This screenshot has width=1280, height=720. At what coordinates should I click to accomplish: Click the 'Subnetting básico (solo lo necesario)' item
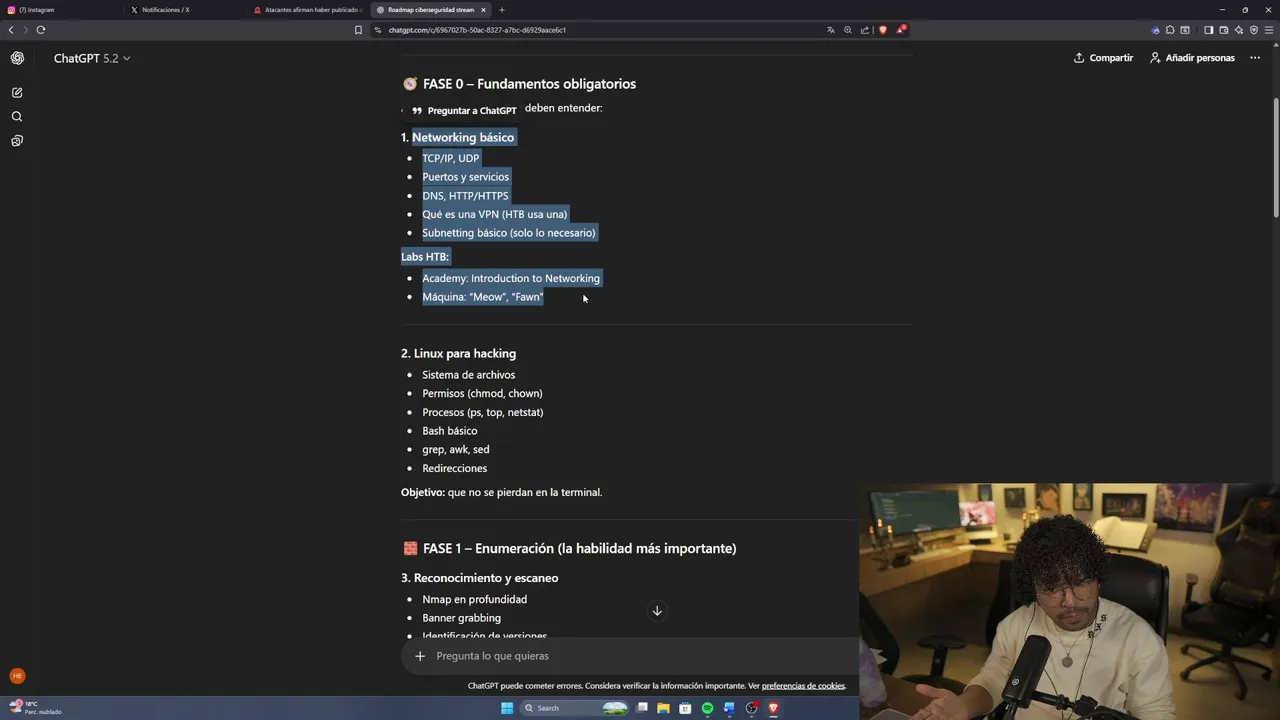point(508,233)
